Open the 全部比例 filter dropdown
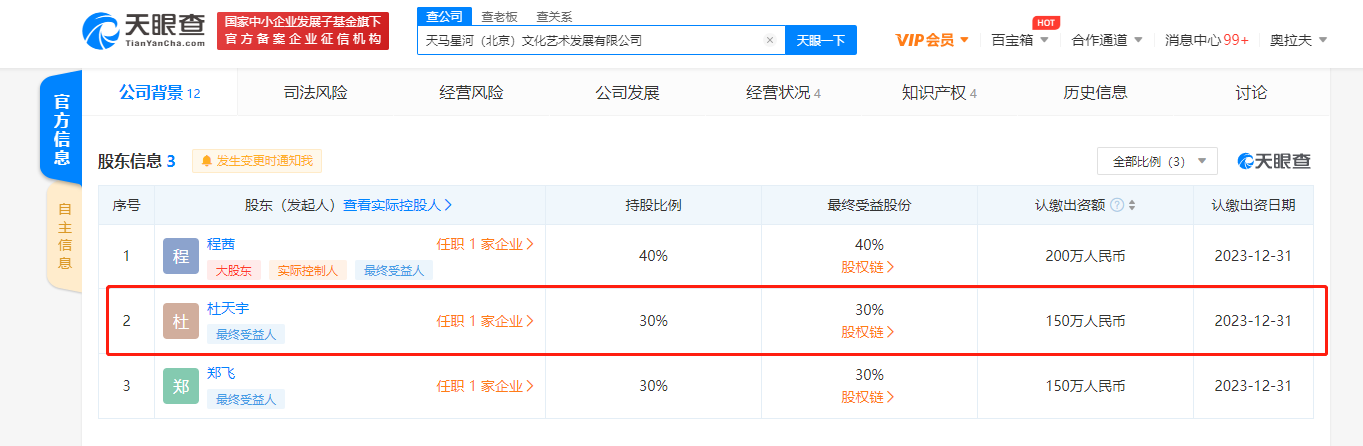 point(1157,161)
